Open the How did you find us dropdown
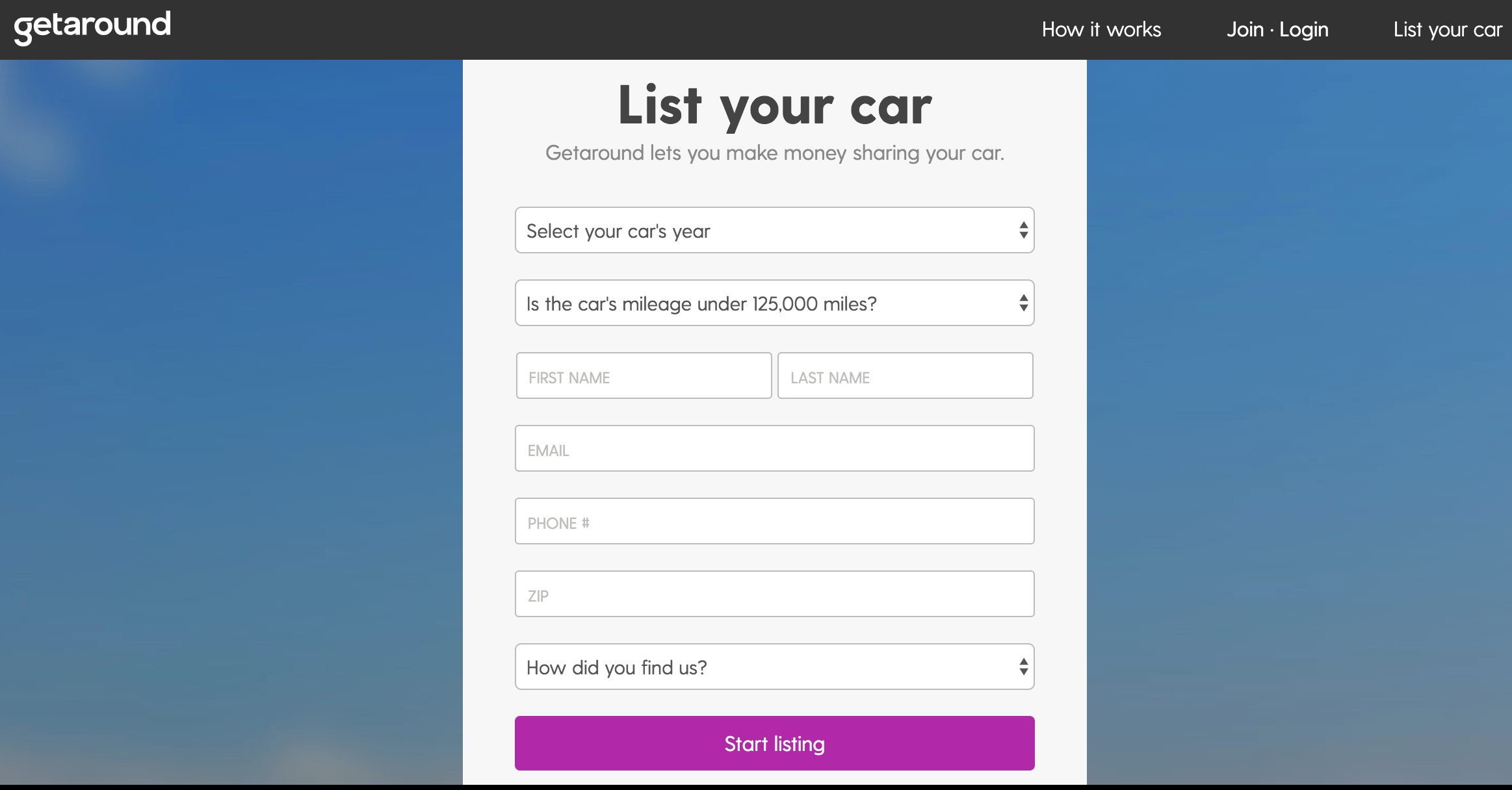The image size is (1512, 790). (x=748, y=667)
